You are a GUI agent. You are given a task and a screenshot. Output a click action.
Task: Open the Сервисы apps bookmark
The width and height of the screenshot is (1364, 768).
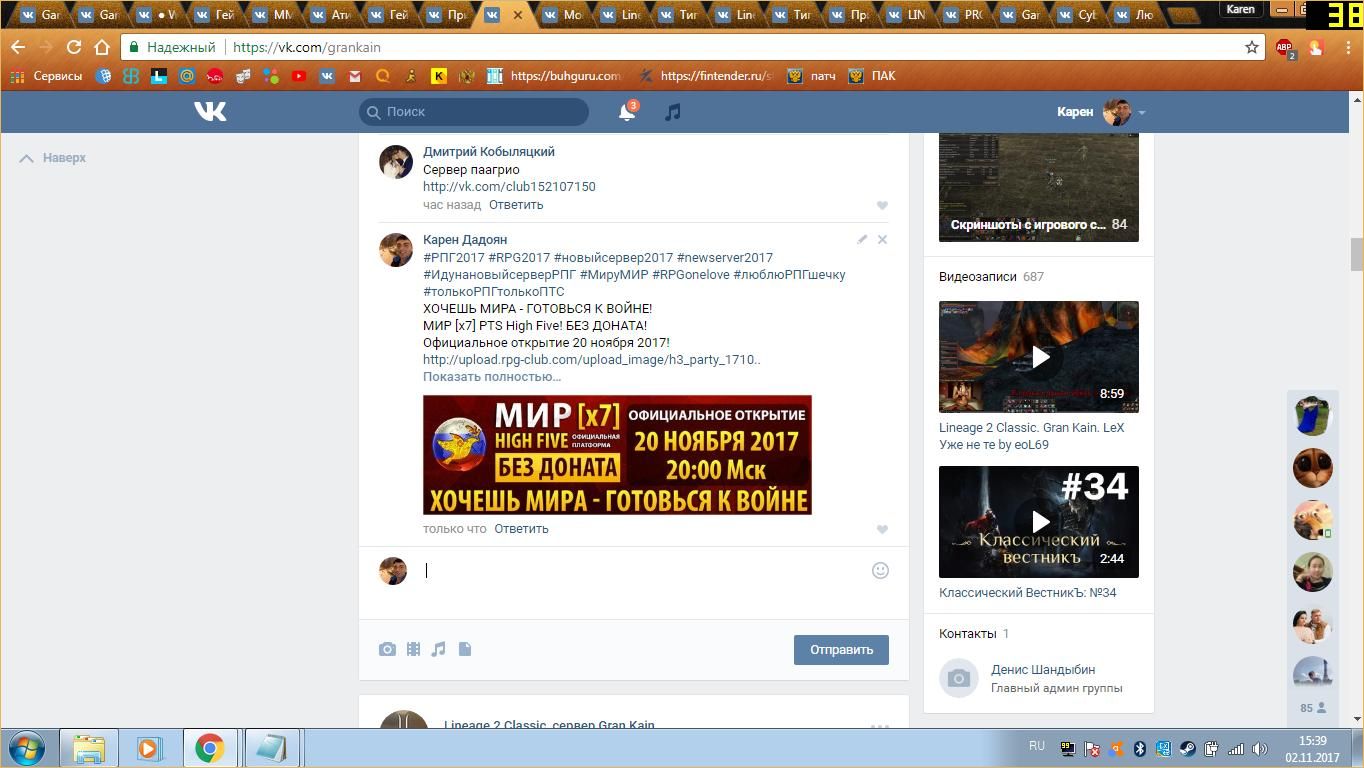[x=46, y=76]
